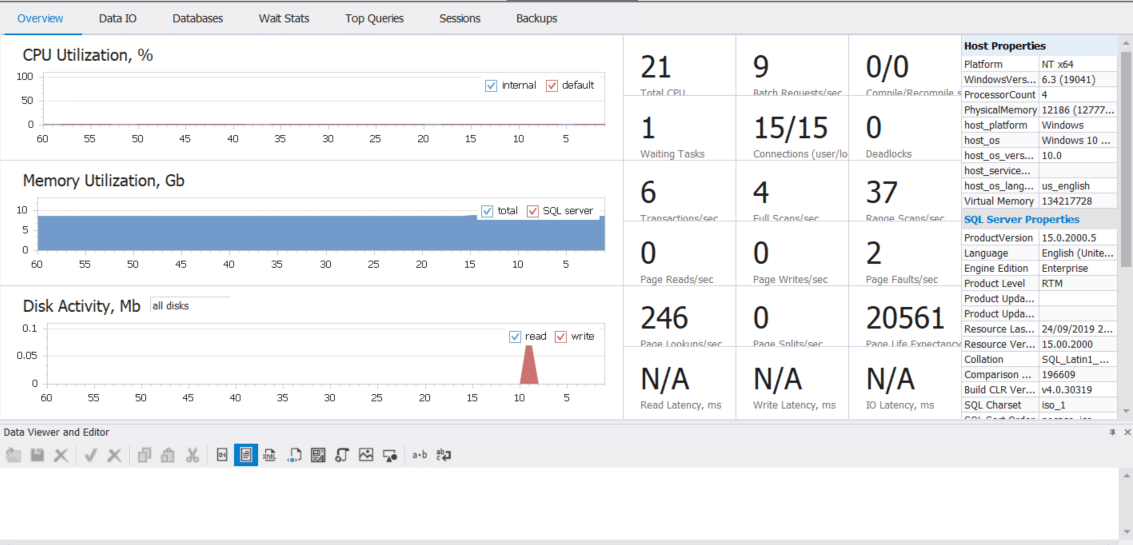Close the Data Viewer and Editor panel

click(x=1127, y=432)
